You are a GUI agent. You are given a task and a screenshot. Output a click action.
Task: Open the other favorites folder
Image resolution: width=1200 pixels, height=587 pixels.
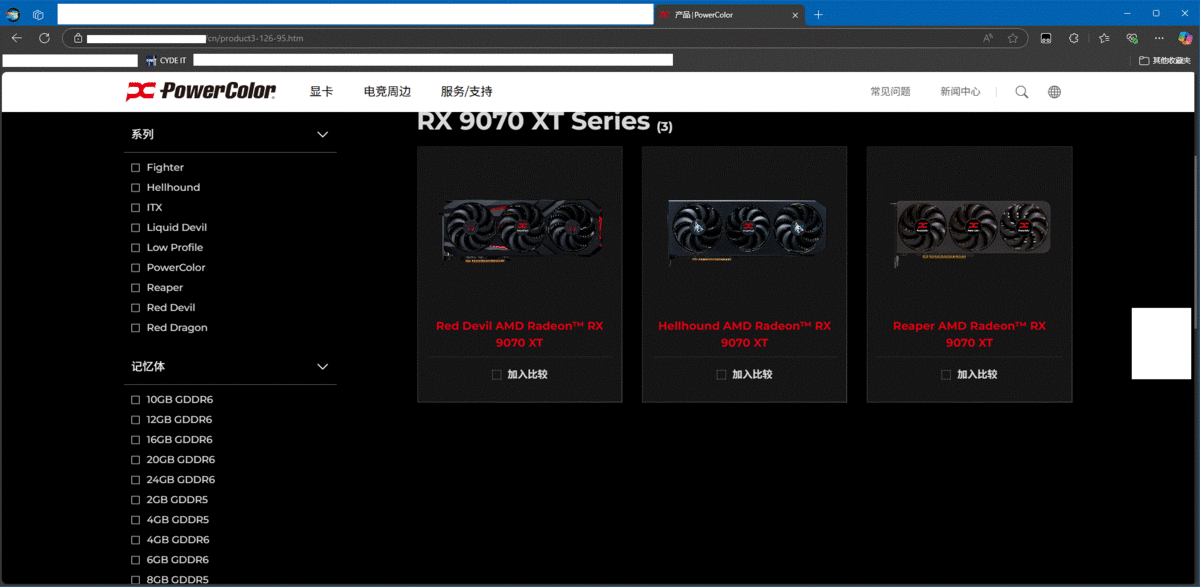click(x=1165, y=61)
